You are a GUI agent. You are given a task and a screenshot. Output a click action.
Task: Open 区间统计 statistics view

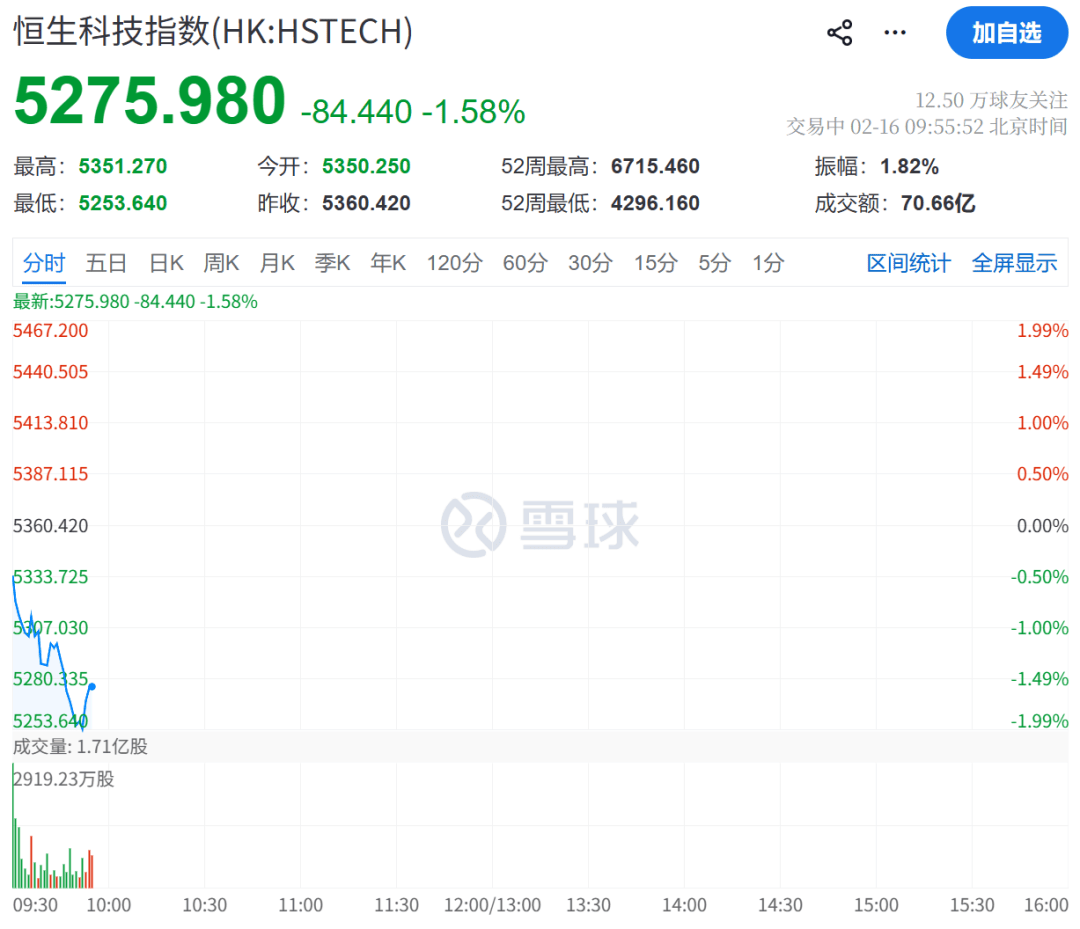(x=907, y=263)
